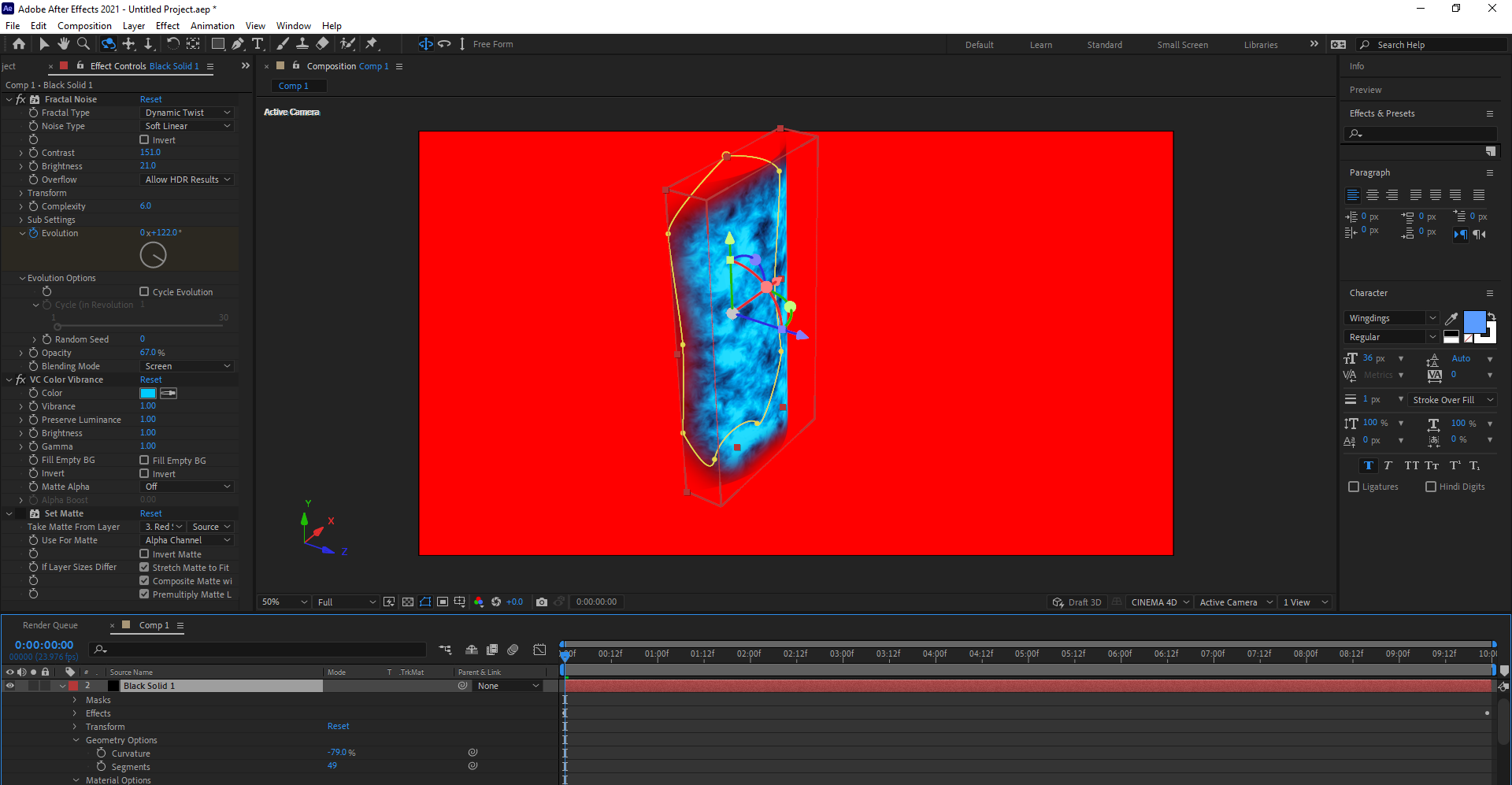
Task: Switch to the Render Queue tab
Action: click(50, 624)
